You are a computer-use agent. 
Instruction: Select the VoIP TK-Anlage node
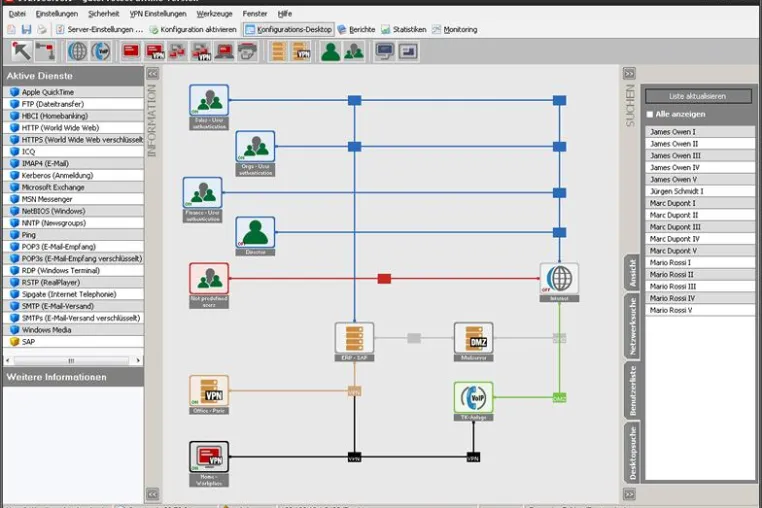[x=473, y=398]
